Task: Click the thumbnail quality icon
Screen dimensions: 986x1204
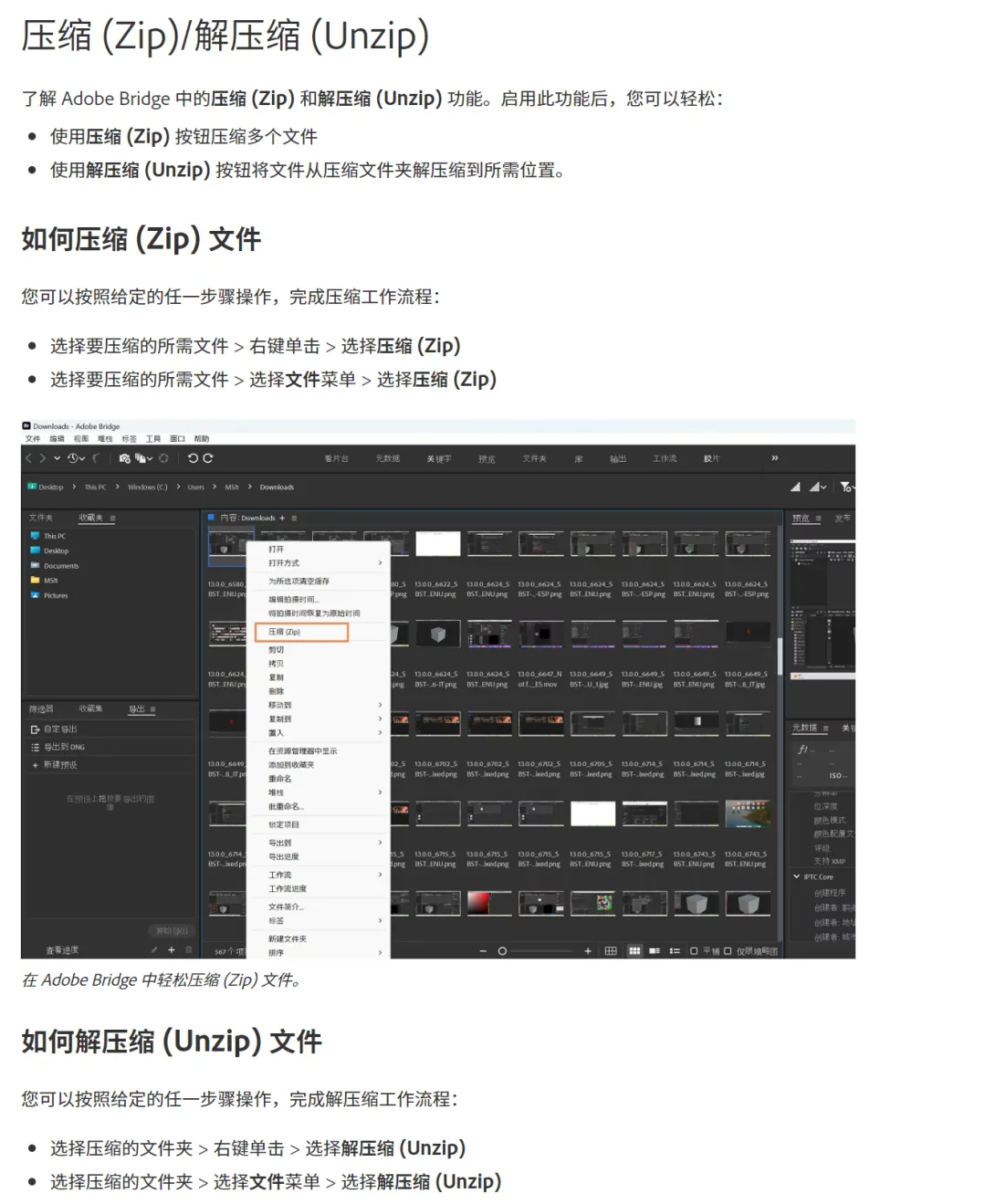Action: [x=795, y=487]
